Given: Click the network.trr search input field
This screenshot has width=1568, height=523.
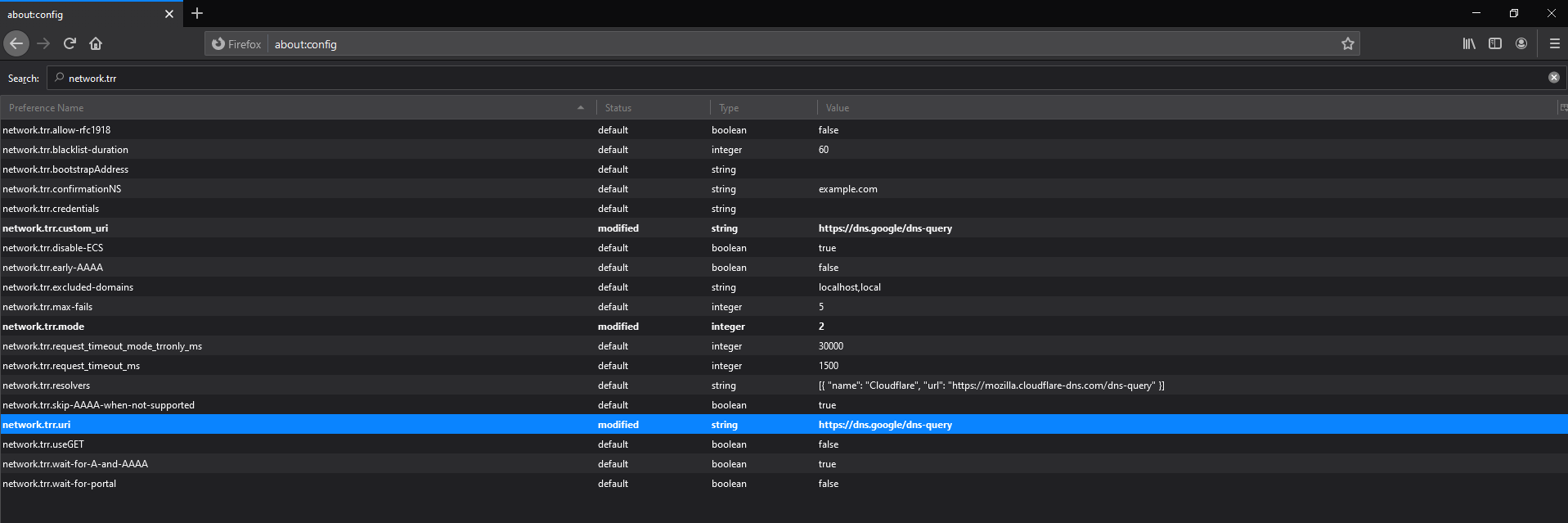Looking at the screenshot, I should tap(736, 79).
